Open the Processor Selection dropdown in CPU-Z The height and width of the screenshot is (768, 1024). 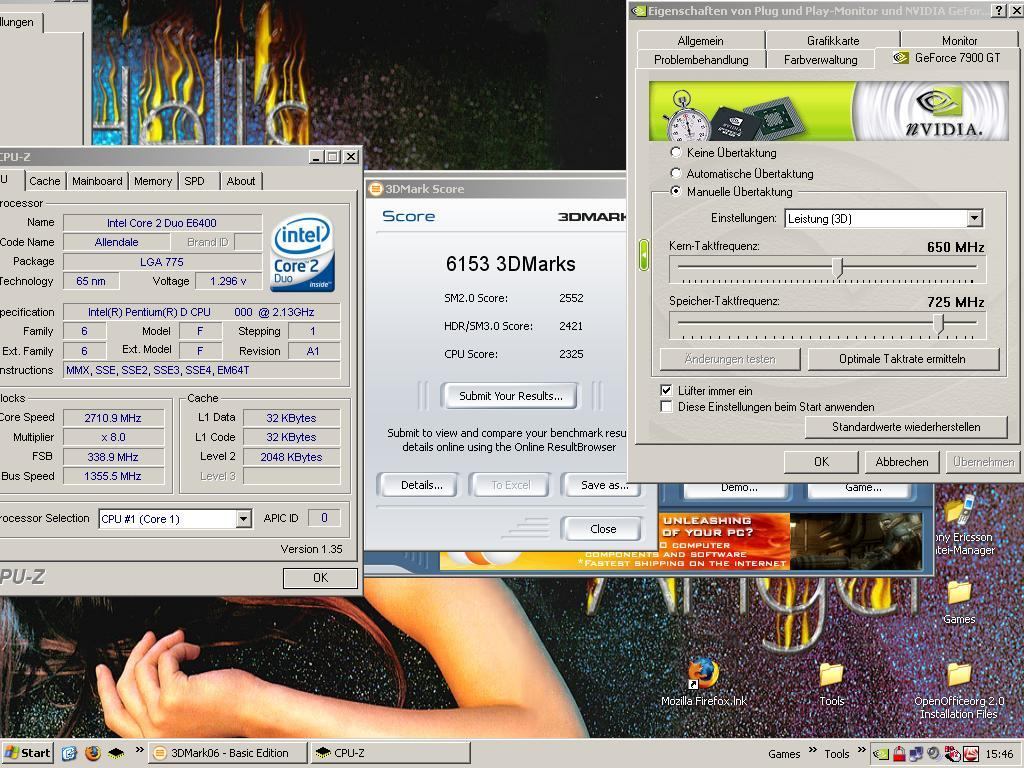coord(244,519)
